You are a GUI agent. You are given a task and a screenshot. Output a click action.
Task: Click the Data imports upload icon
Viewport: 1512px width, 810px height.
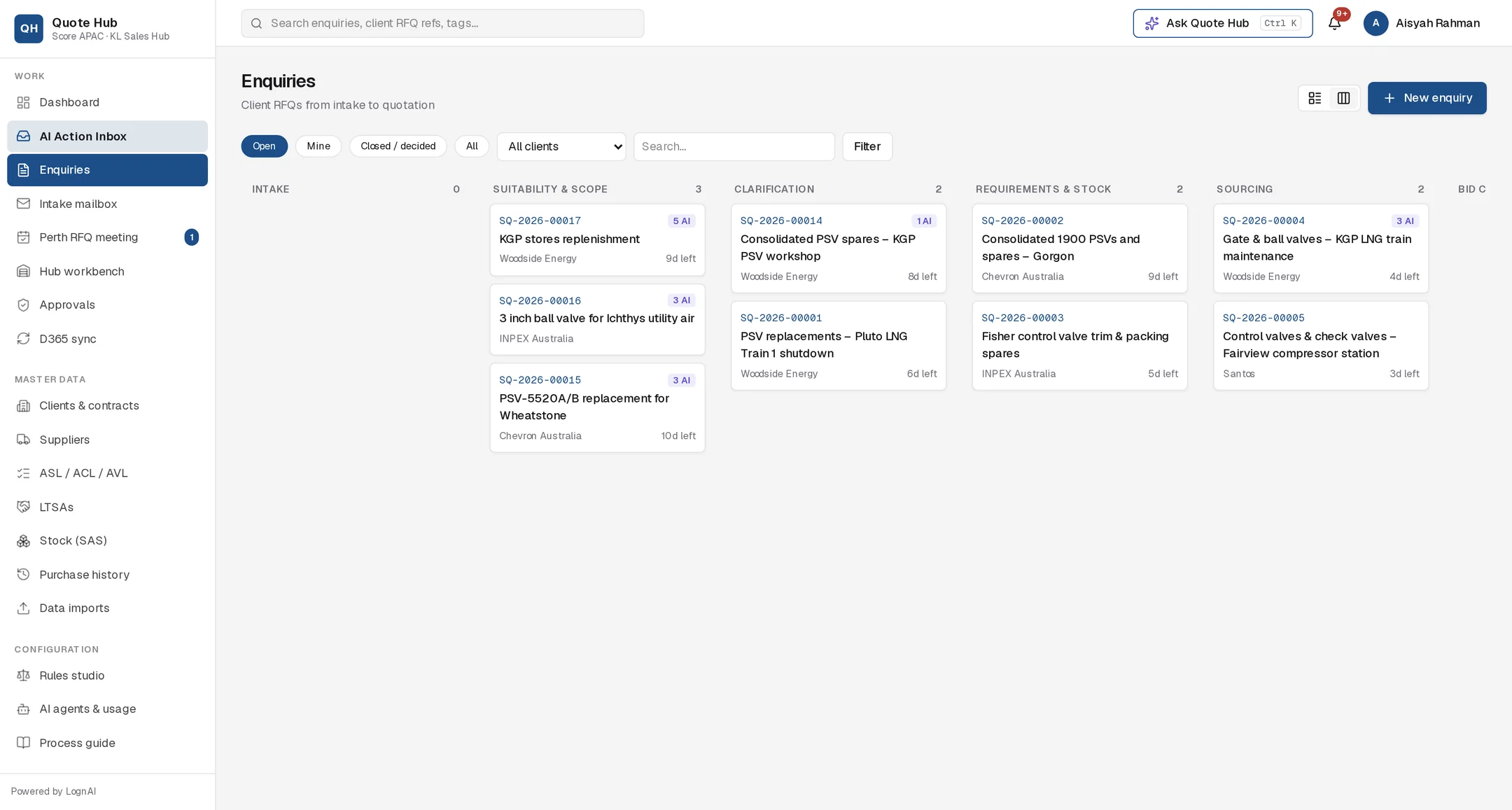click(23, 608)
